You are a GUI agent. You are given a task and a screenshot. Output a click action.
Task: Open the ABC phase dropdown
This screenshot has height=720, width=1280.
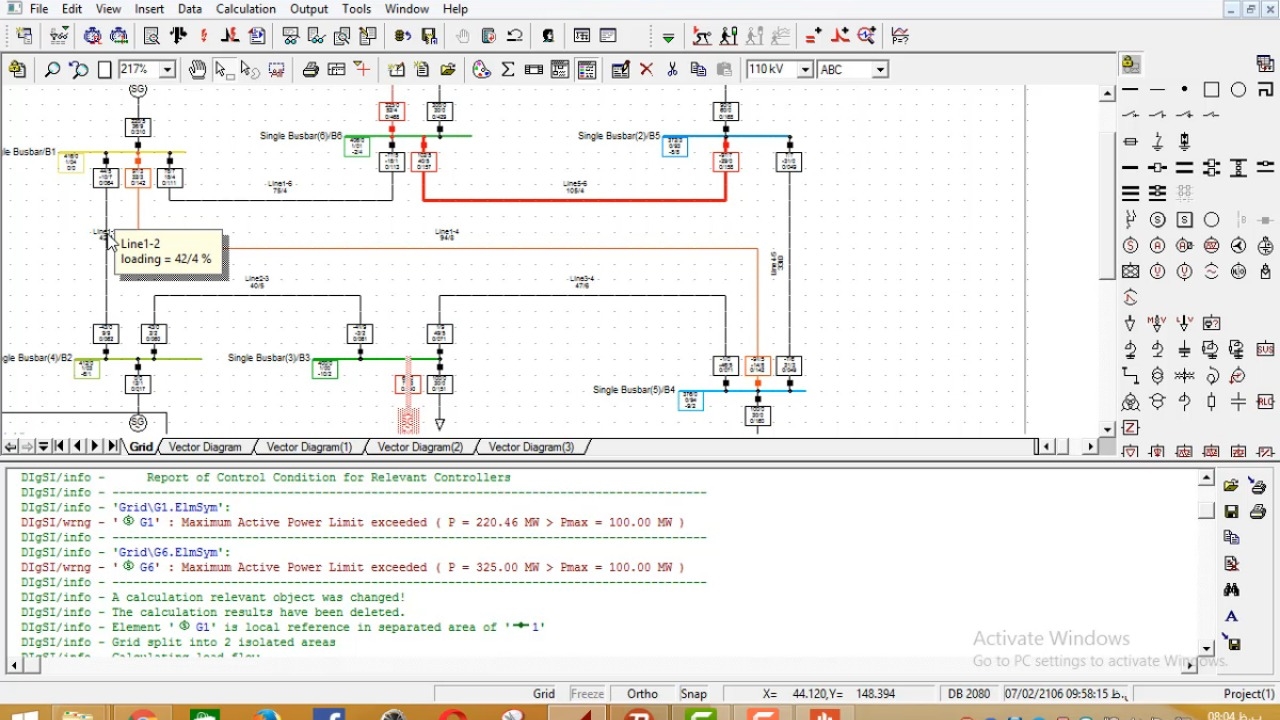[880, 70]
